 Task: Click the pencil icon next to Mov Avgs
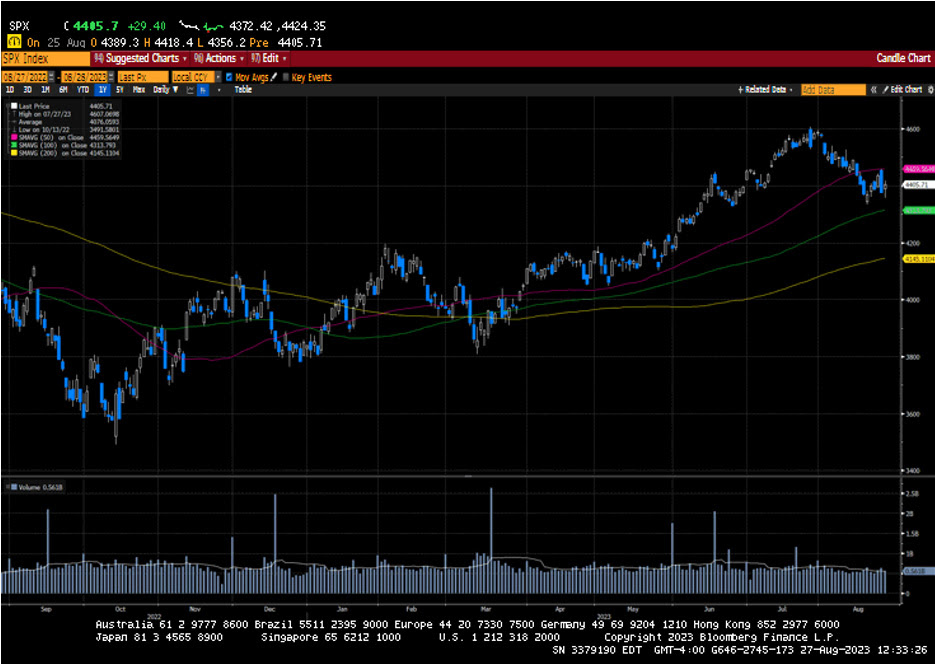272,77
